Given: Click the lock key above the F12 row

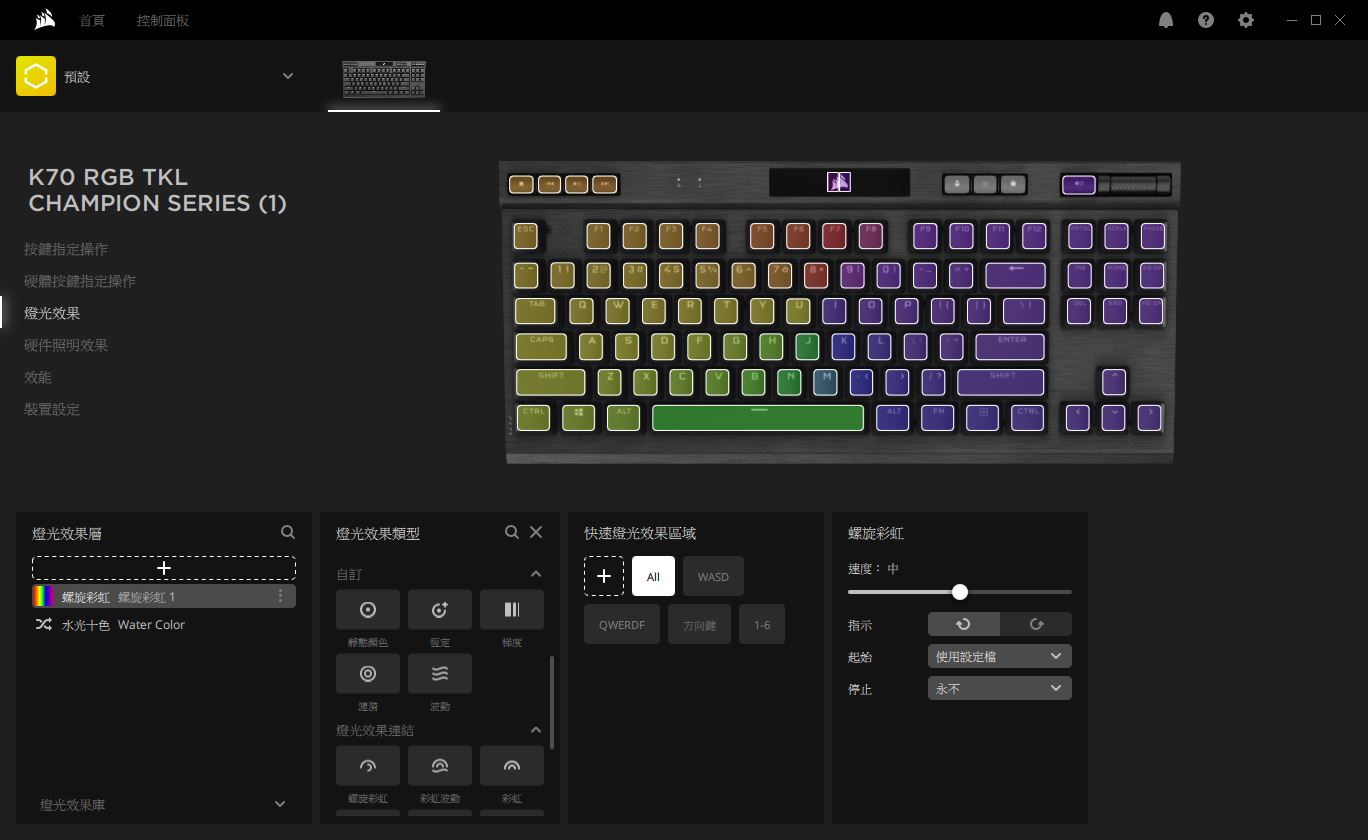Looking at the screenshot, I should pyautogui.click(x=1013, y=184).
